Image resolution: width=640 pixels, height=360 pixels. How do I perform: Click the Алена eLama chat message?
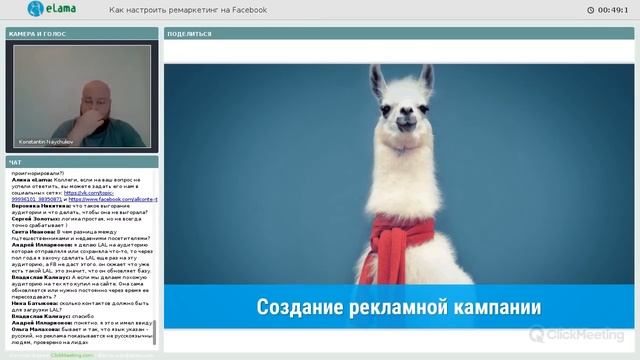84,190
